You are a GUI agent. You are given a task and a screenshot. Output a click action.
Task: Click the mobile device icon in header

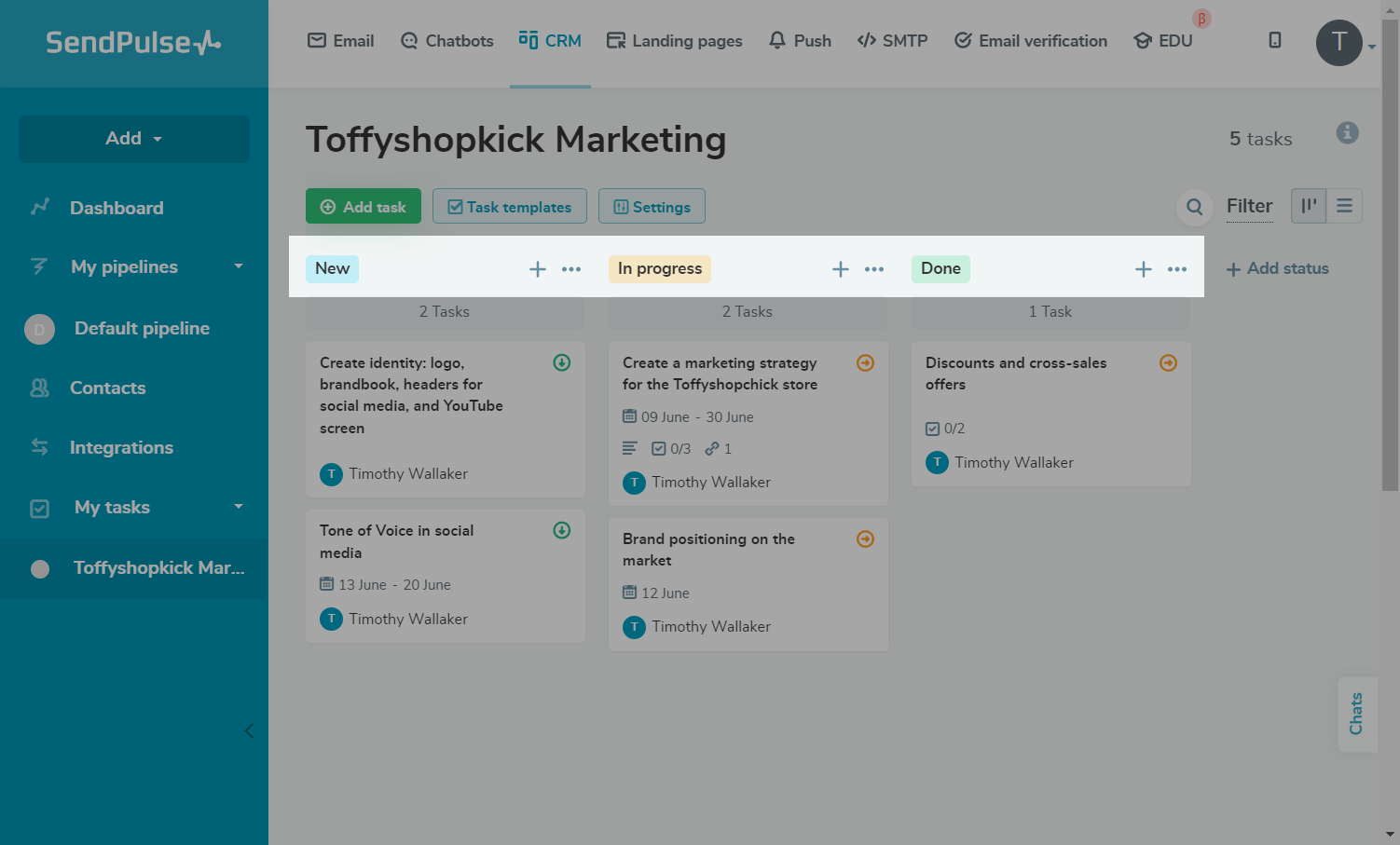[x=1275, y=40]
